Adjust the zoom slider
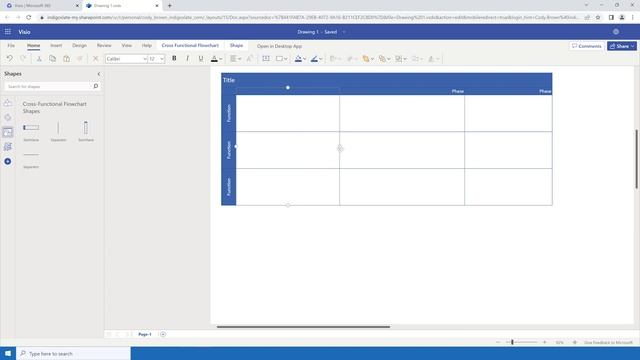This screenshot has width=640, height=360. click(512, 342)
